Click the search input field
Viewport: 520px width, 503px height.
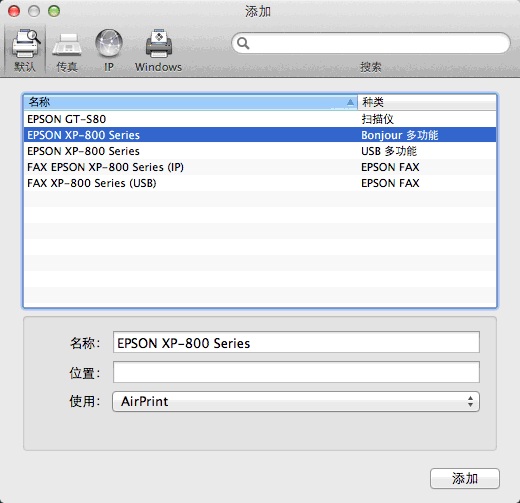pos(371,43)
